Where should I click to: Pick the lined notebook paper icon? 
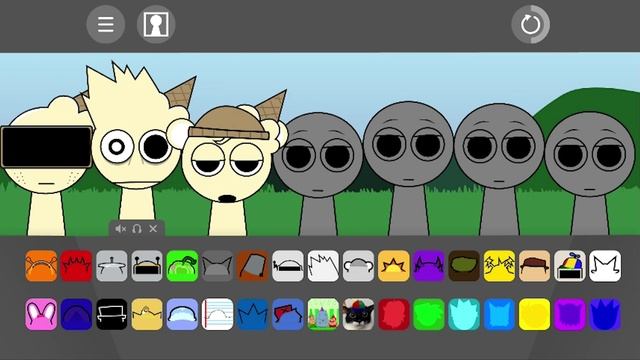click(218, 314)
